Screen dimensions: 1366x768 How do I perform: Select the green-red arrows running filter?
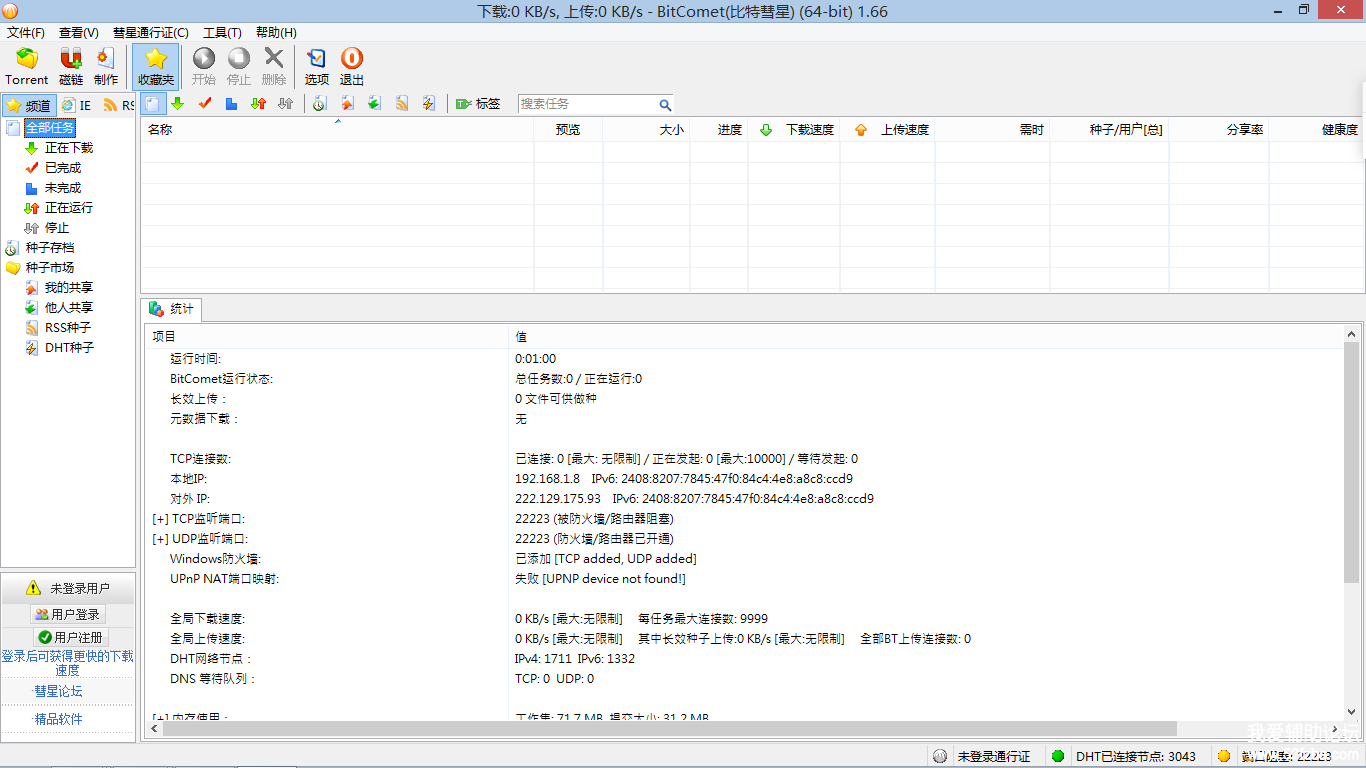pos(258,104)
